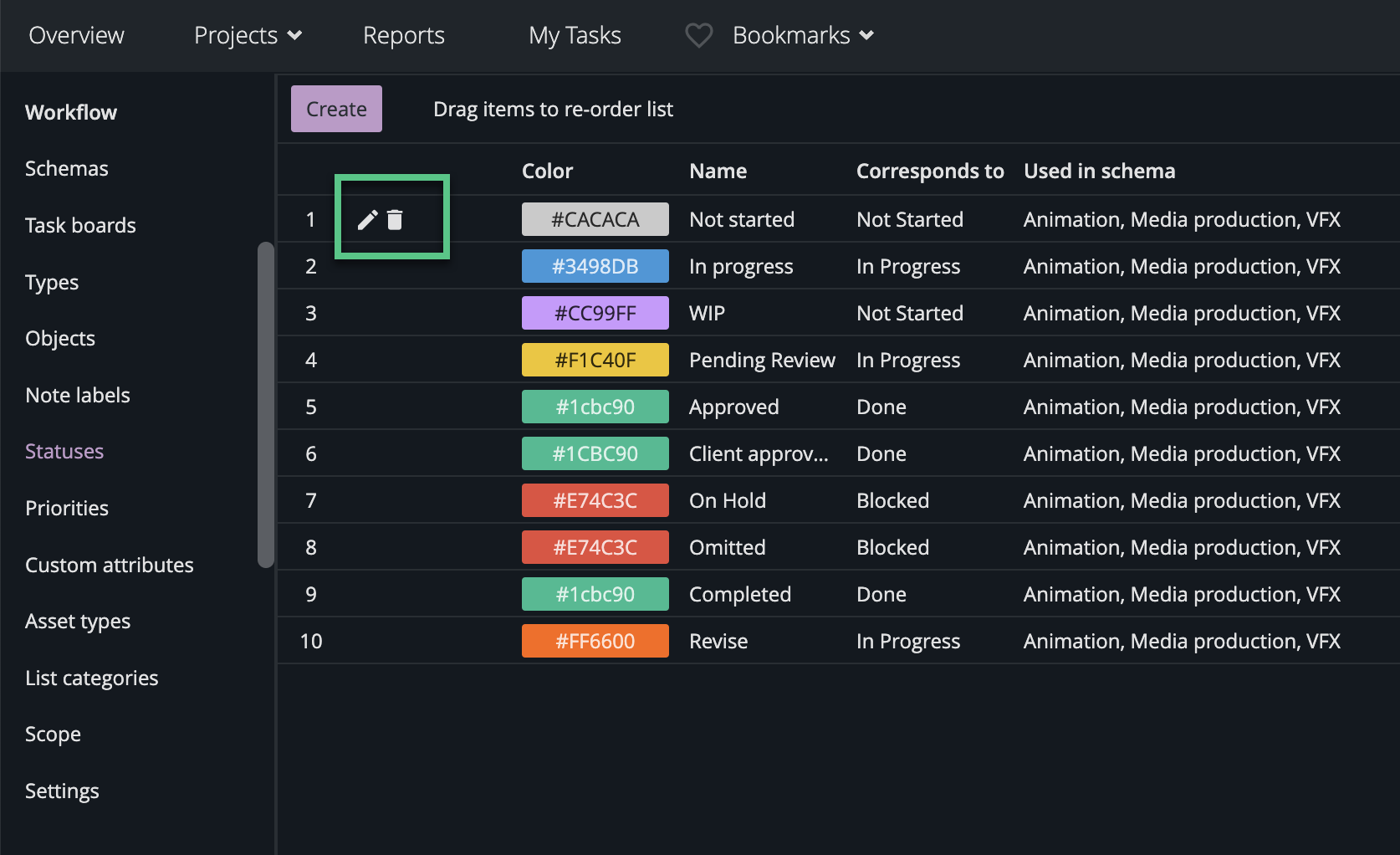Viewport: 1400px width, 855px height.
Task: Click the trash delete icon on row 1
Action: (x=395, y=220)
